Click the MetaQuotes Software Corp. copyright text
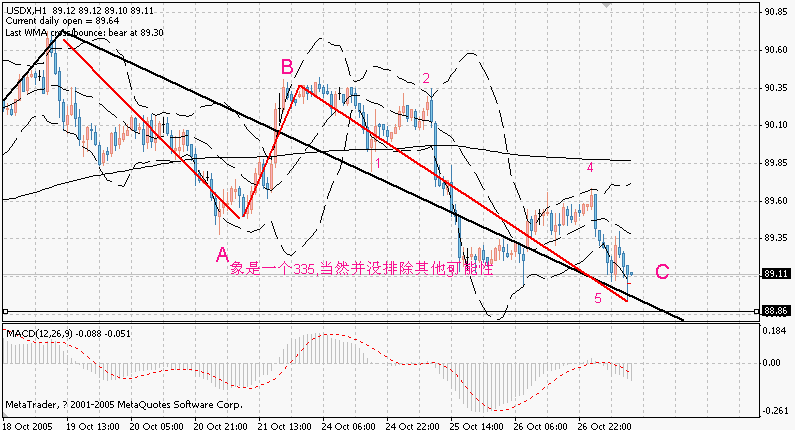Screen dimensions: 795x430 pos(124,405)
